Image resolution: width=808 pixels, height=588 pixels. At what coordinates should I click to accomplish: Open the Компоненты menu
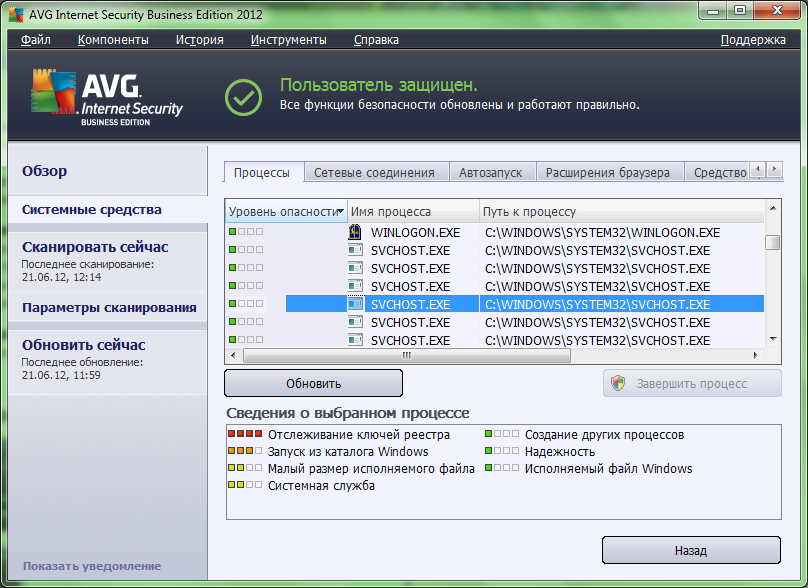113,40
